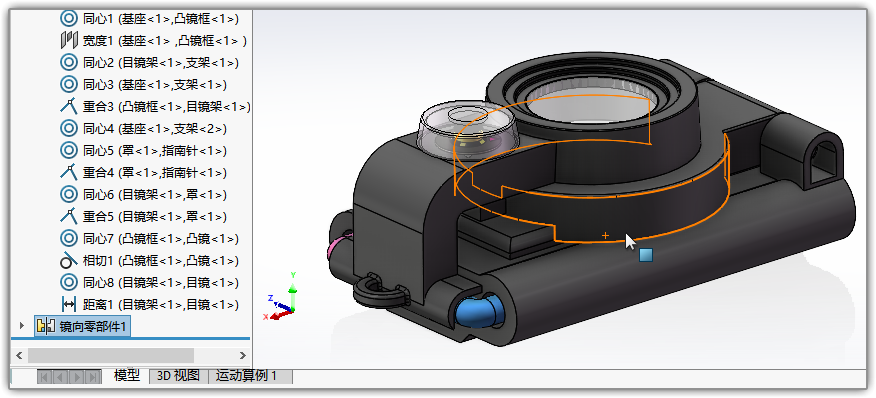
Task: Jump to the last tab with navigation arrow
Action: tap(93, 377)
